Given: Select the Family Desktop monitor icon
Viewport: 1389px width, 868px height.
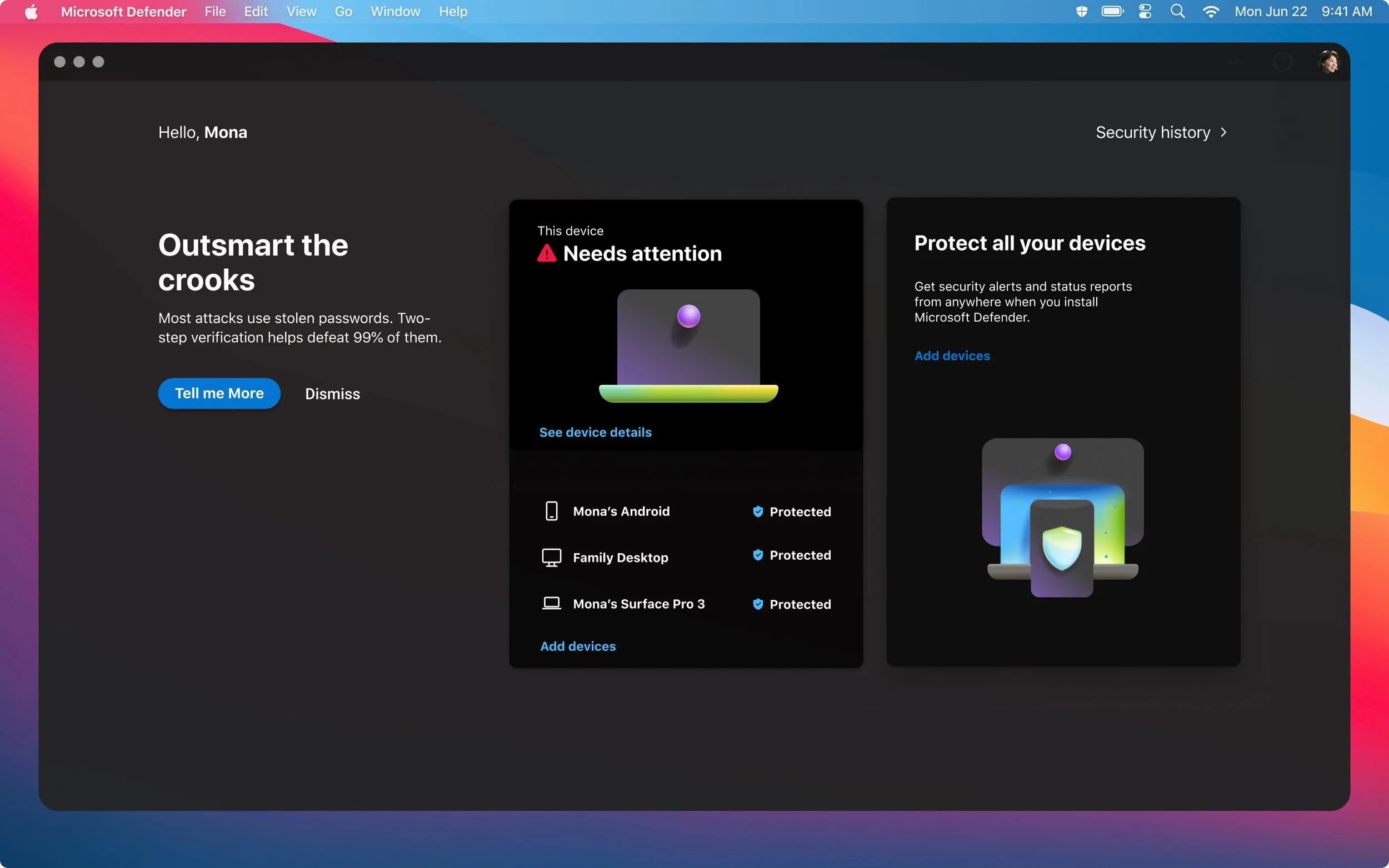Looking at the screenshot, I should pos(551,558).
